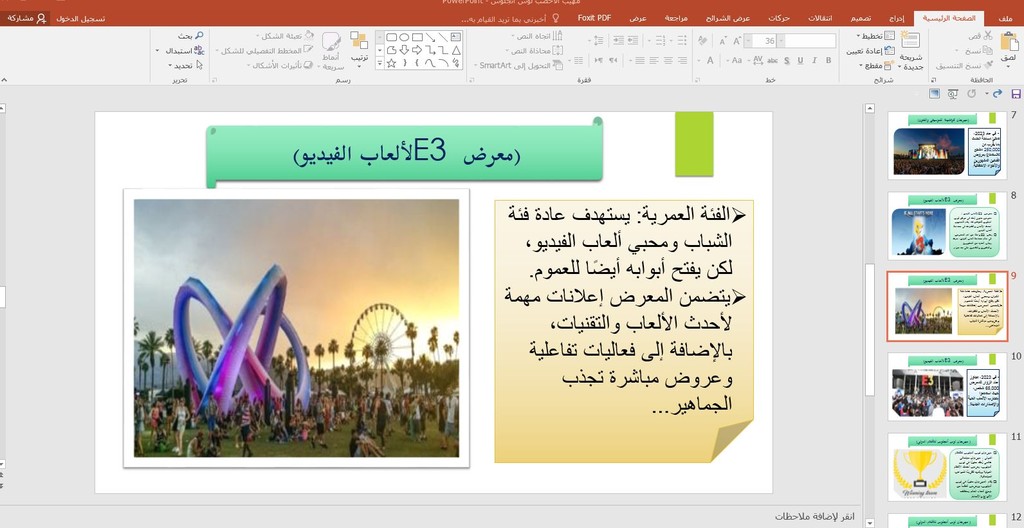1024x528 pixels.
Task: Click the Sign in (تسجيل الدخول) link
Action: click(x=80, y=18)
